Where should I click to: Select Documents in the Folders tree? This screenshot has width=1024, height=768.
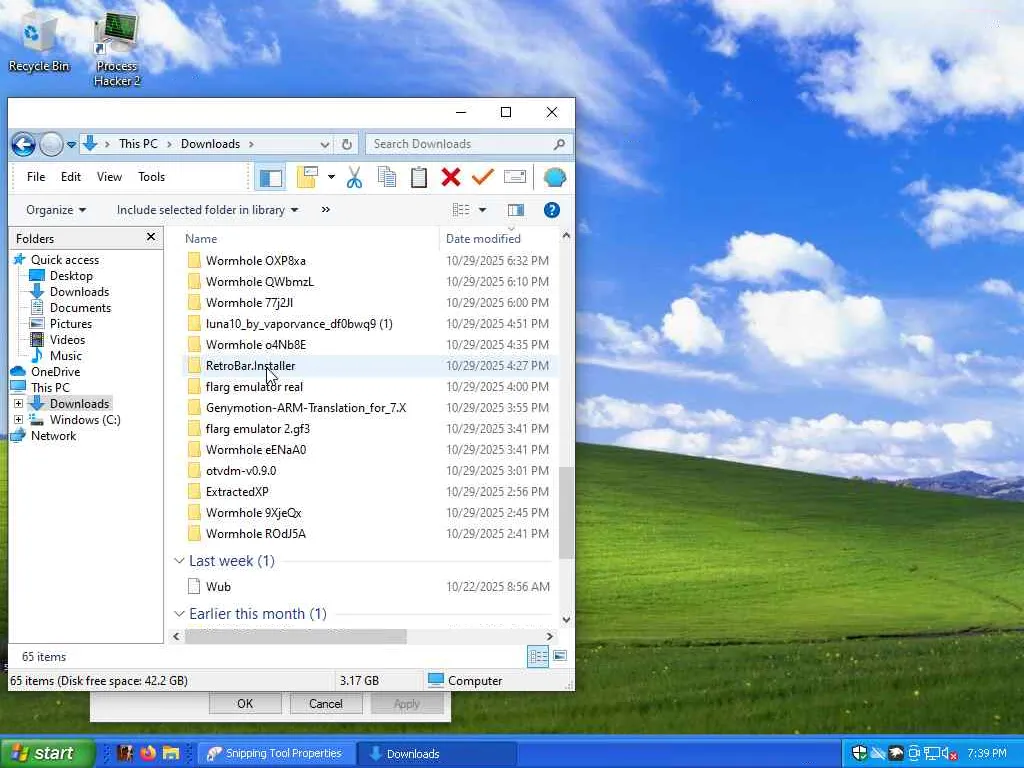(x=80, y=308)
